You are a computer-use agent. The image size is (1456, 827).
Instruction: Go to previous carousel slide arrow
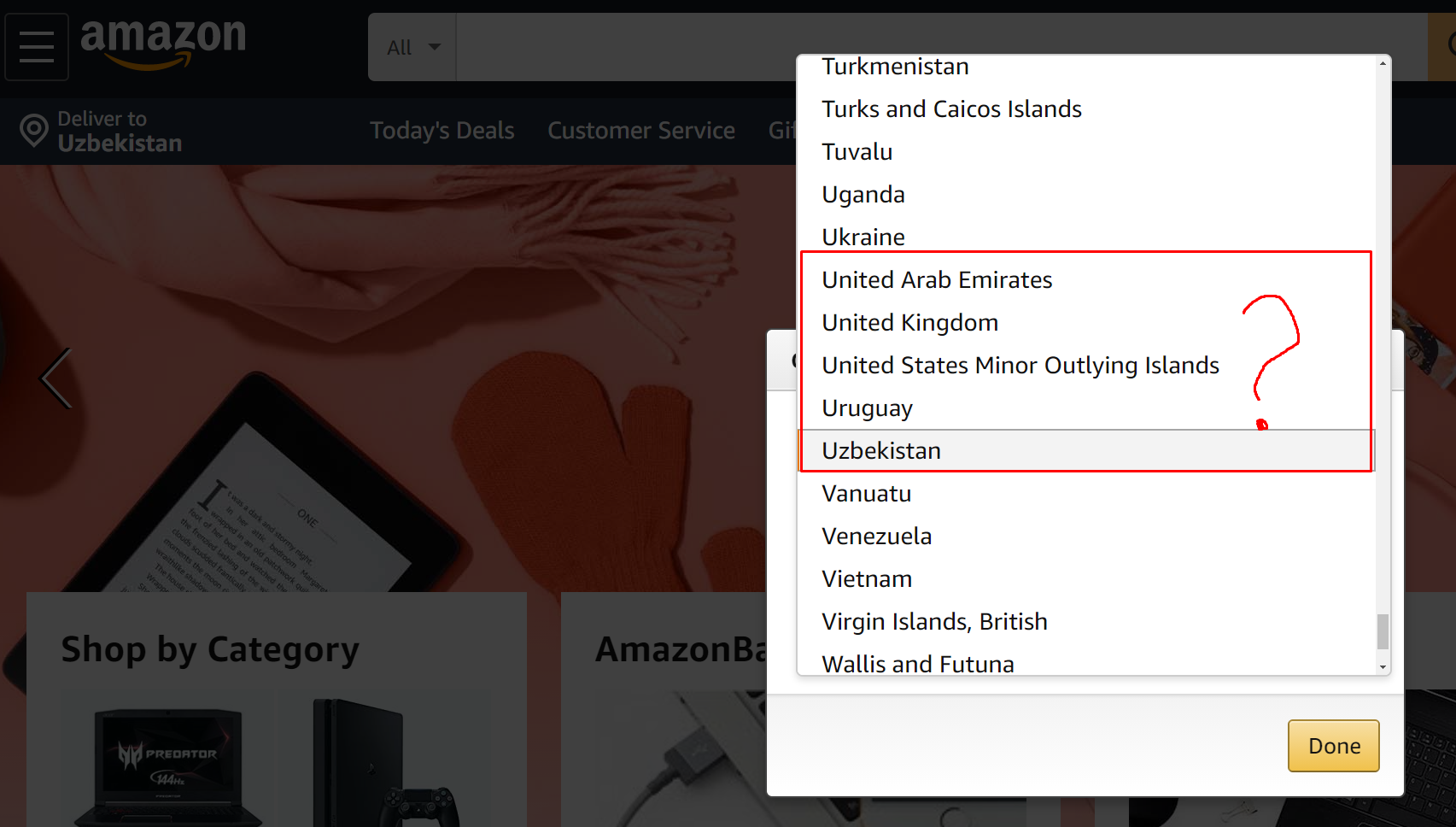[x=56, y=378]
